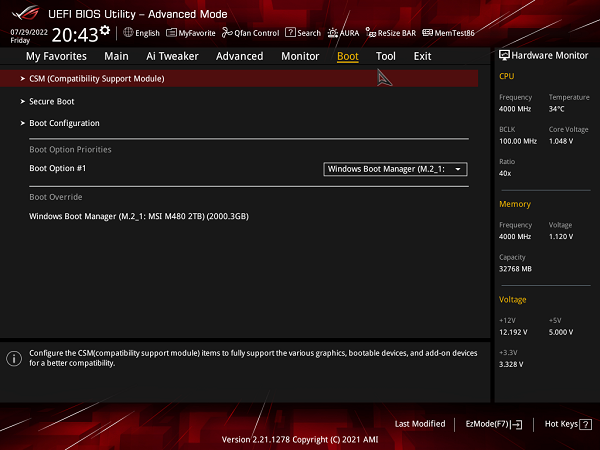Click the clock settings gear icon
This screenshot has width=600, height=450.
[x=105, y=31]
